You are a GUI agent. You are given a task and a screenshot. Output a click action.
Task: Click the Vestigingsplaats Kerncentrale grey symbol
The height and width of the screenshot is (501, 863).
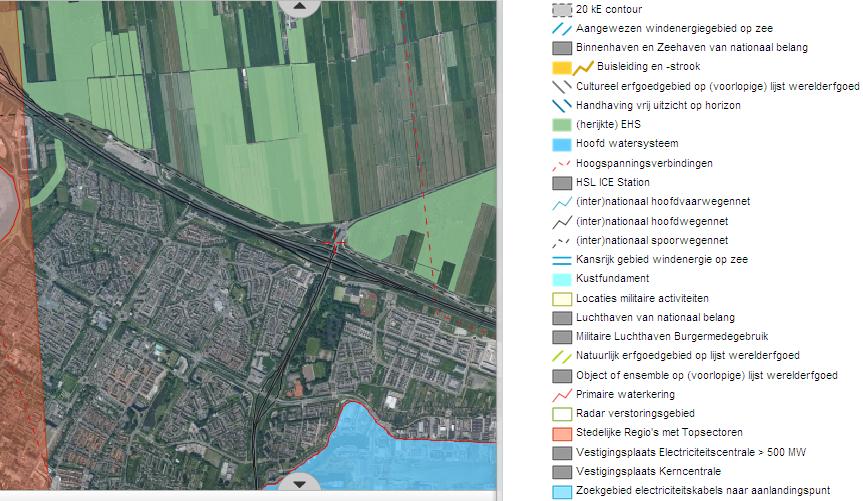(x=562, y=472)
